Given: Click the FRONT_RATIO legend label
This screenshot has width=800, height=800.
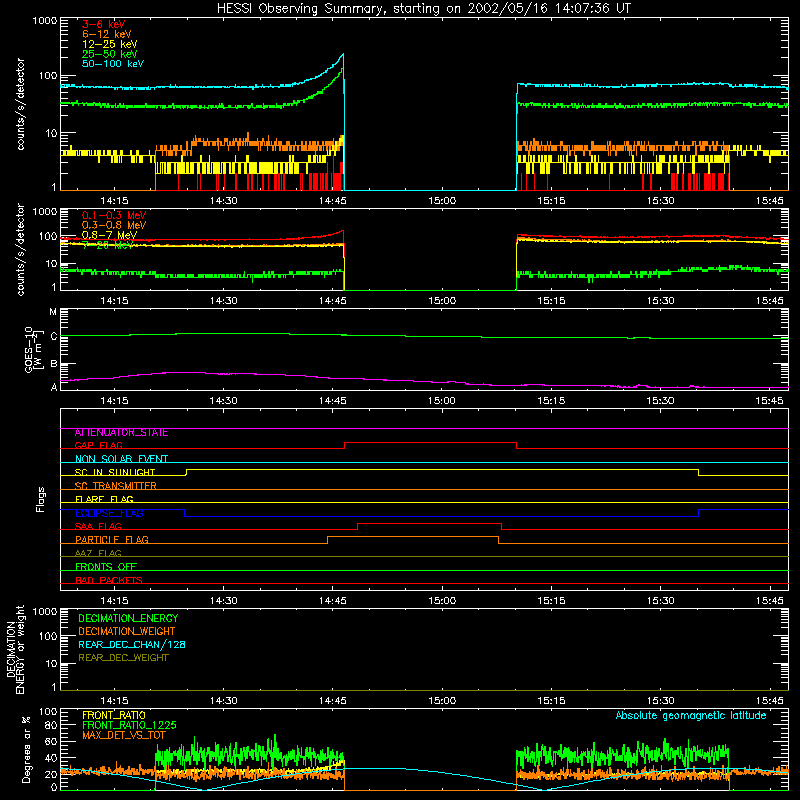Looking at the screenshot, I should tap(114, 716).
